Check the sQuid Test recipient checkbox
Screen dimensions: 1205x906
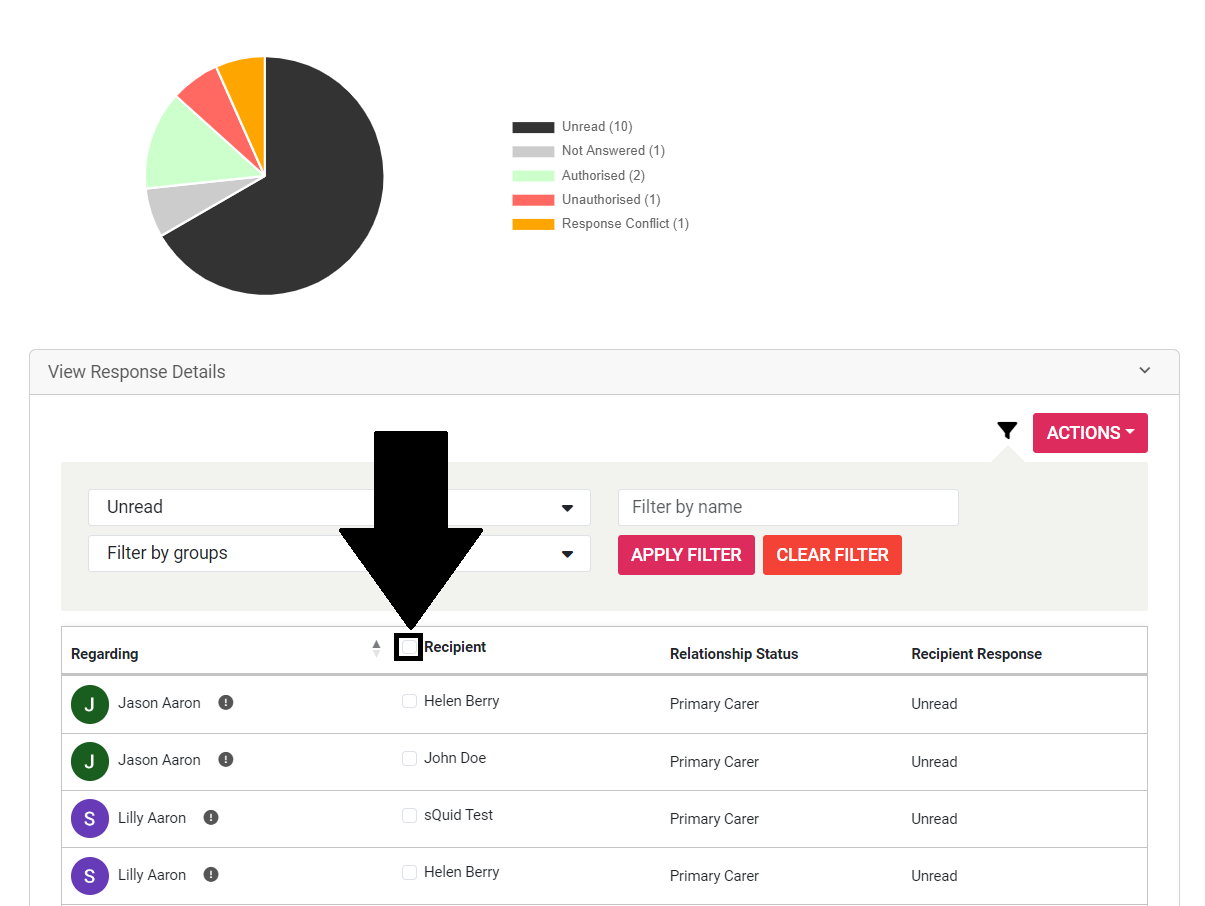[x=409, y=816]
